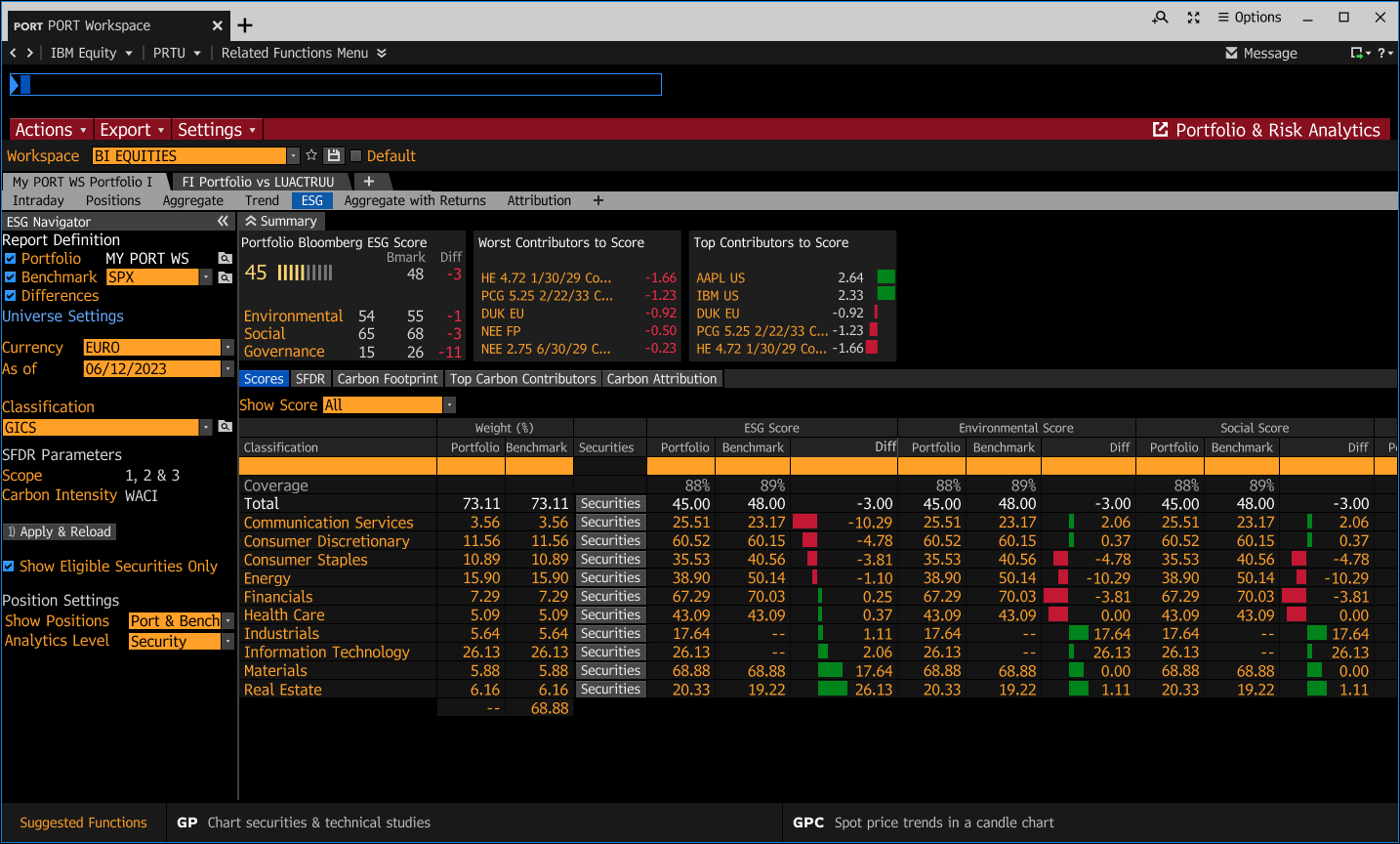
Task: Add a new view tab after Attribution
Action: pos(598,200)
